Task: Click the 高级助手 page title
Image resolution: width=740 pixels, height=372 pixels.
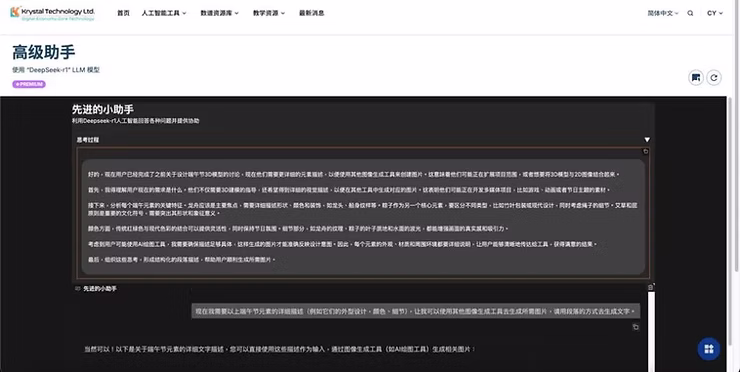Action: 43,52
